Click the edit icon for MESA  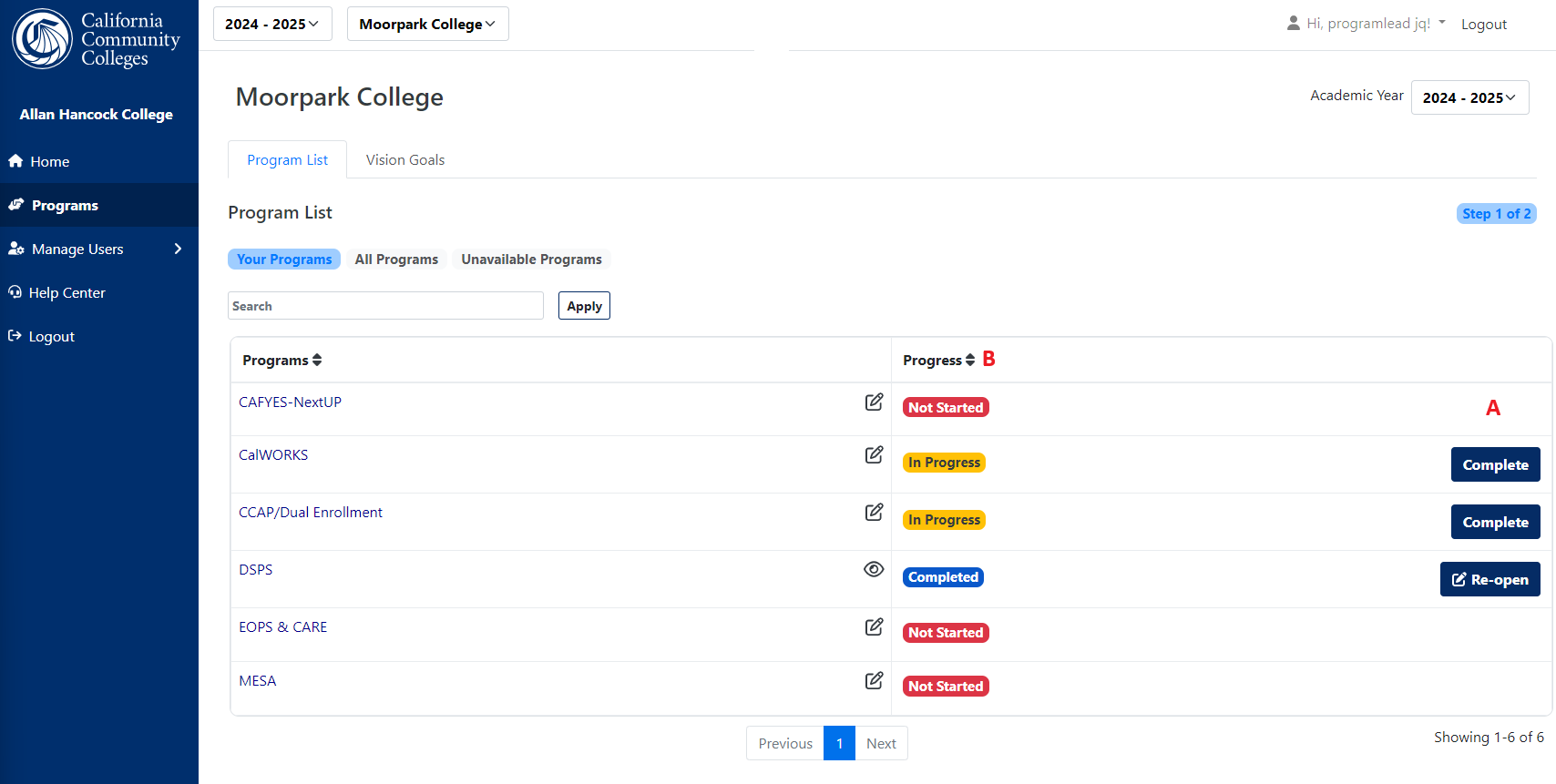point(874,680)
